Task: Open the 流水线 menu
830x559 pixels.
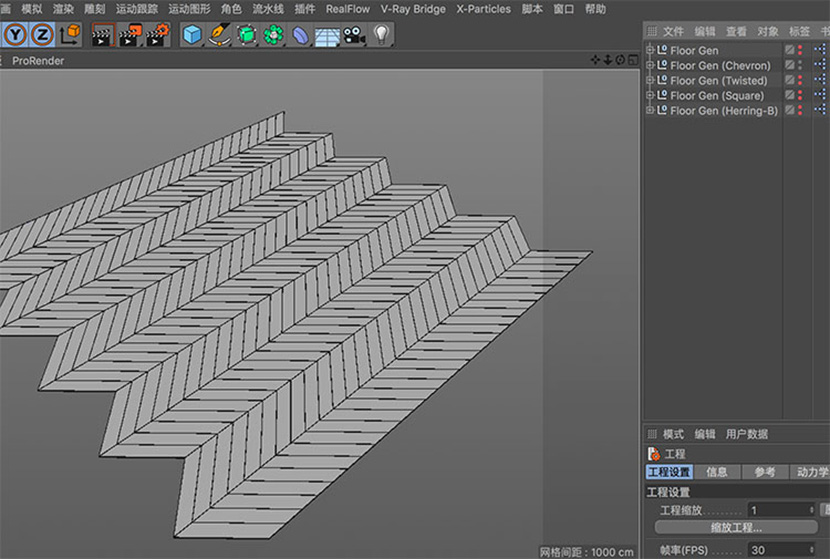Action: [x=268, y=9]
